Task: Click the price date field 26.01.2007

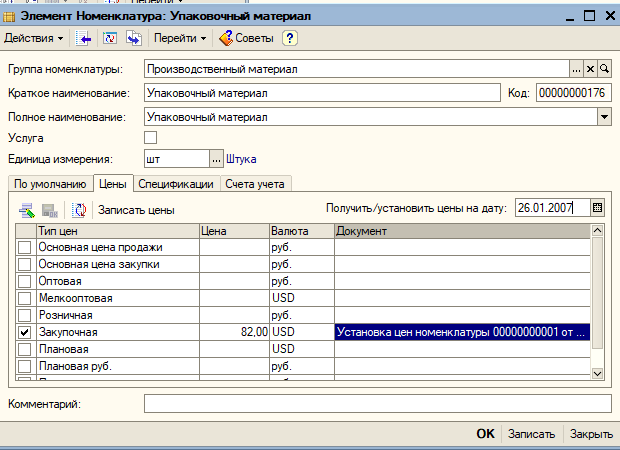Action: click(x=553, y=208)
